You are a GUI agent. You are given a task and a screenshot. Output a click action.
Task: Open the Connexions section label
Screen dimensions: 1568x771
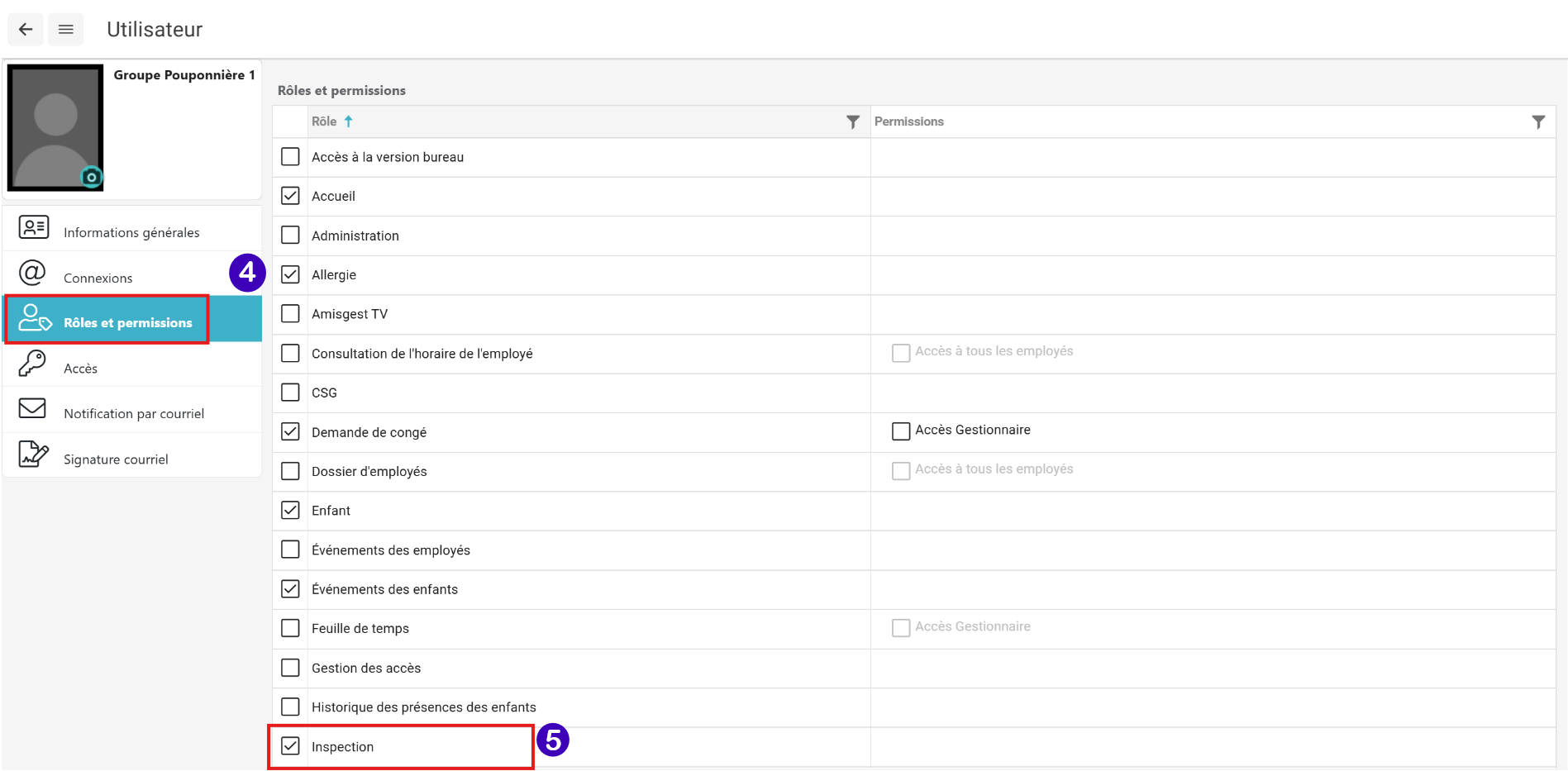[x=98, y=278]
